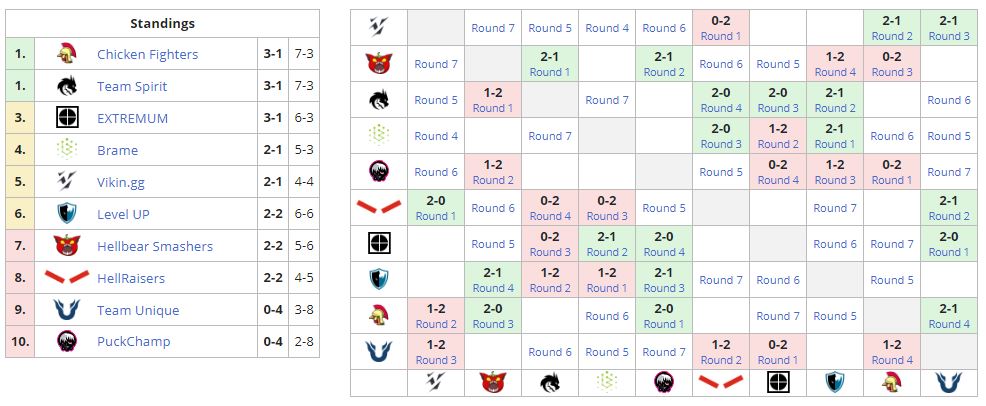Open the Team Spirit team name link
The height and width of the screenshot is (406, 986).
[132, 86]
